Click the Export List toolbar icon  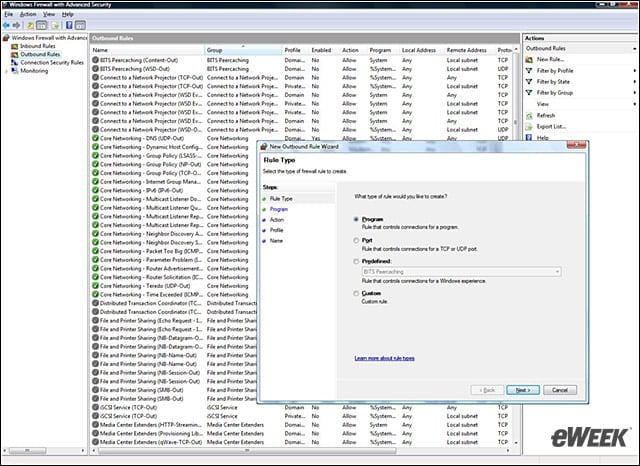pos(56,25)
